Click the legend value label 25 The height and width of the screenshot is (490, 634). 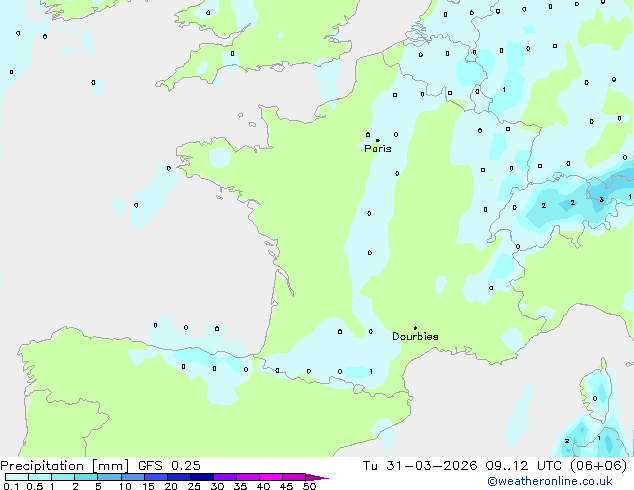point(194,486)
